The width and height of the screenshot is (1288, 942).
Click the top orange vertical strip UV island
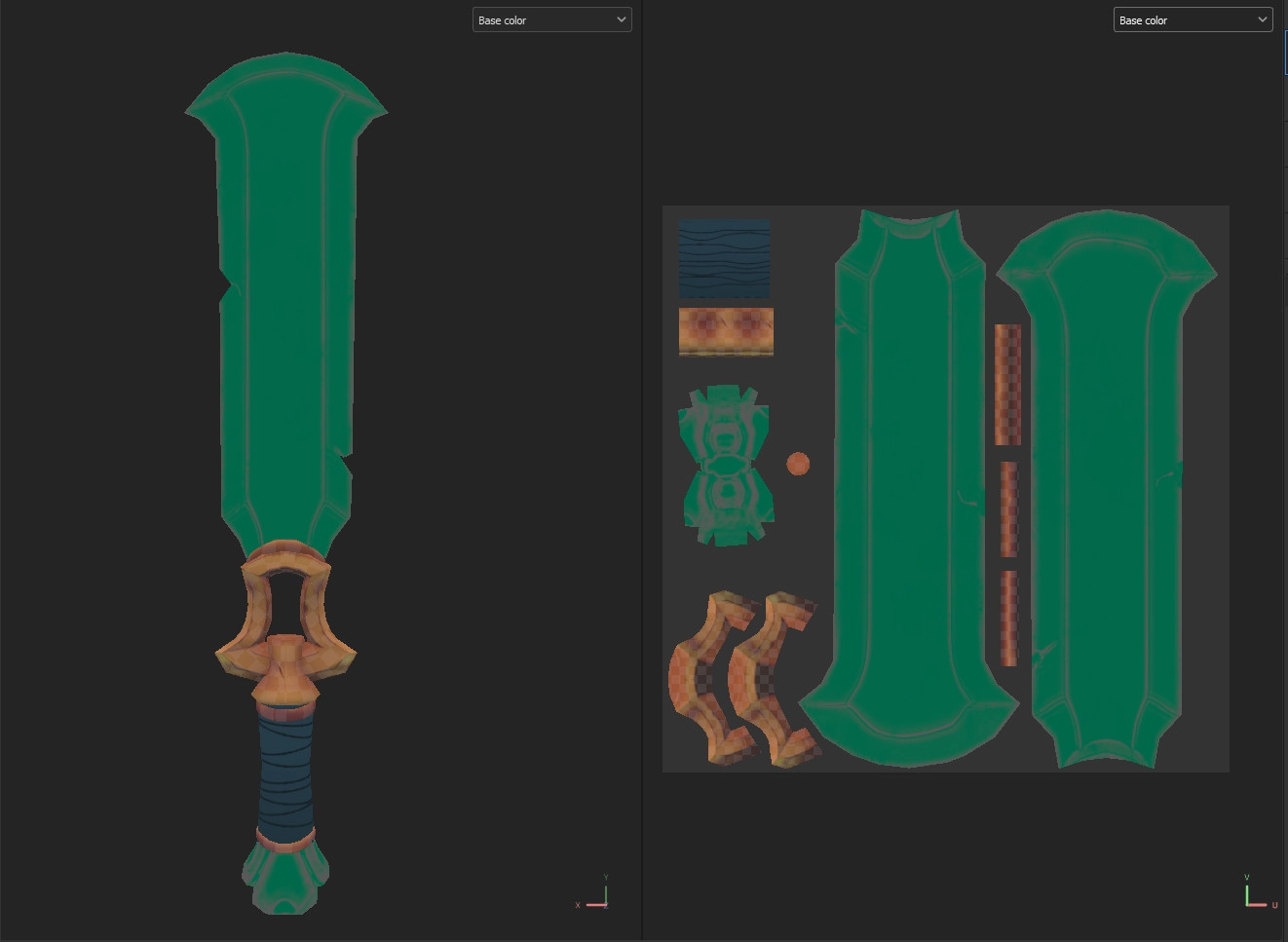[x=1007, y=385]
